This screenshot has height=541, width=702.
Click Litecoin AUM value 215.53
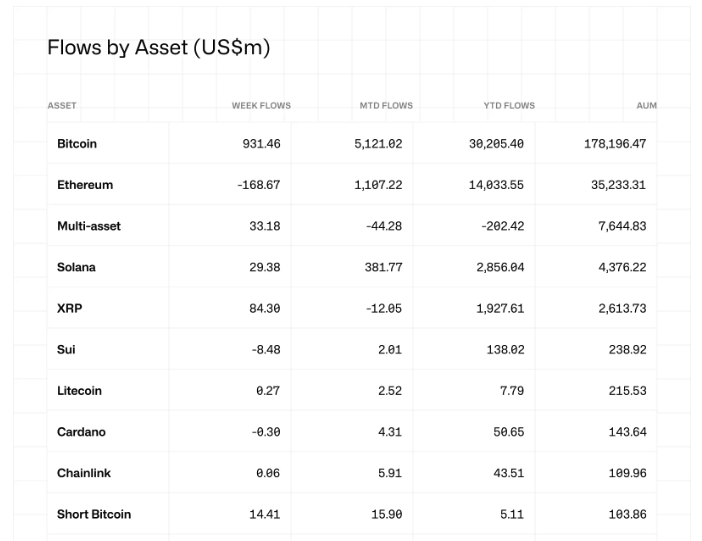(x=628, y=391)
